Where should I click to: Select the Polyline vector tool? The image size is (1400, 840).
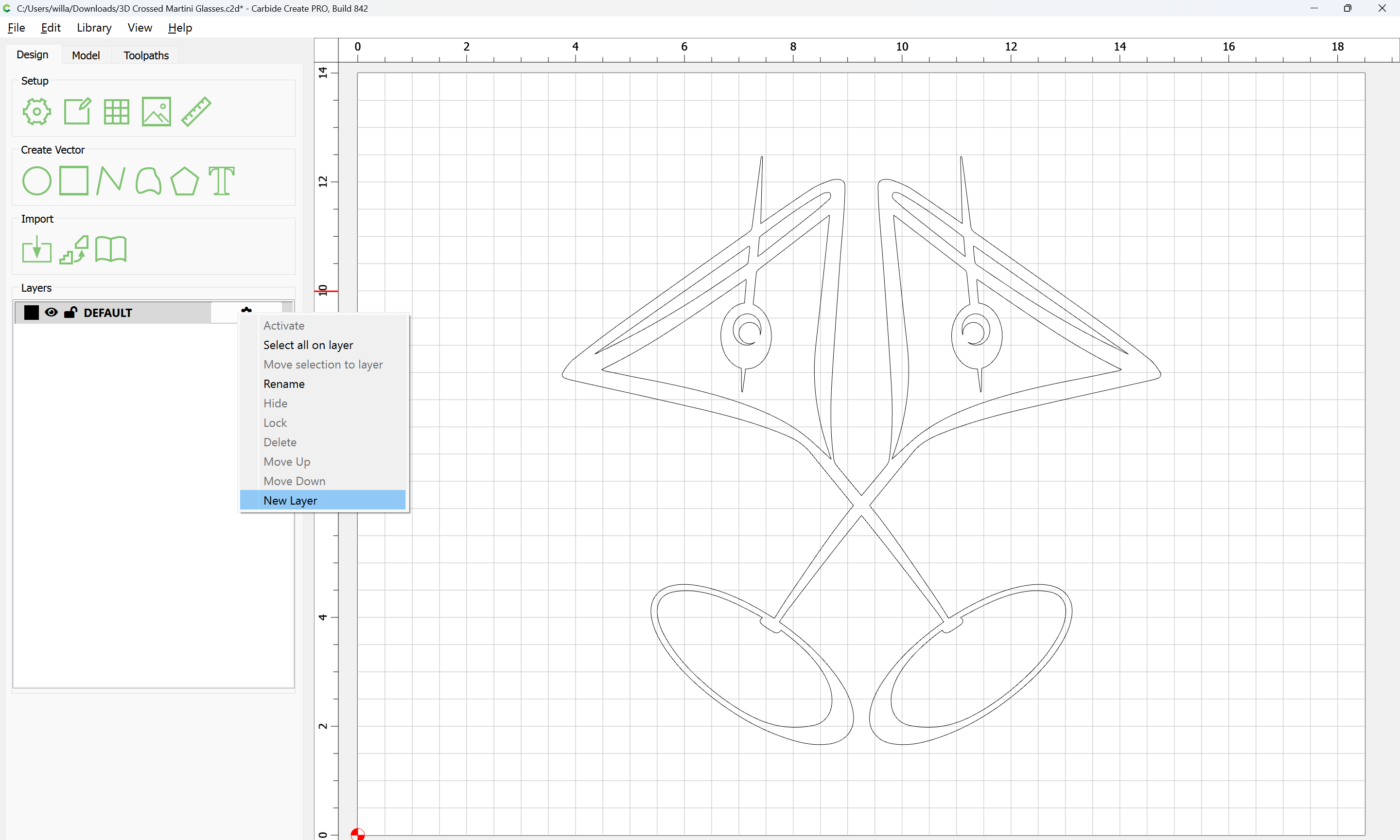pos(110,181)
